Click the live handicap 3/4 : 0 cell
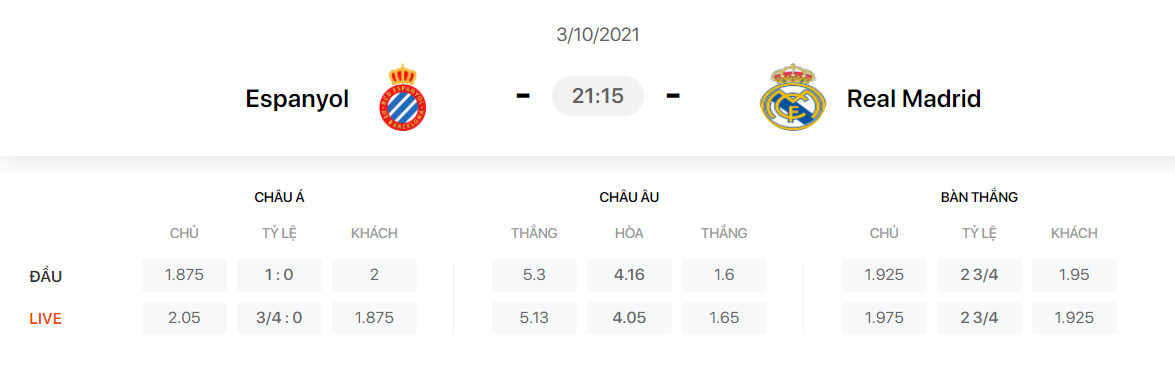This screenshot has height=373, width=1175. pos(280,318)
